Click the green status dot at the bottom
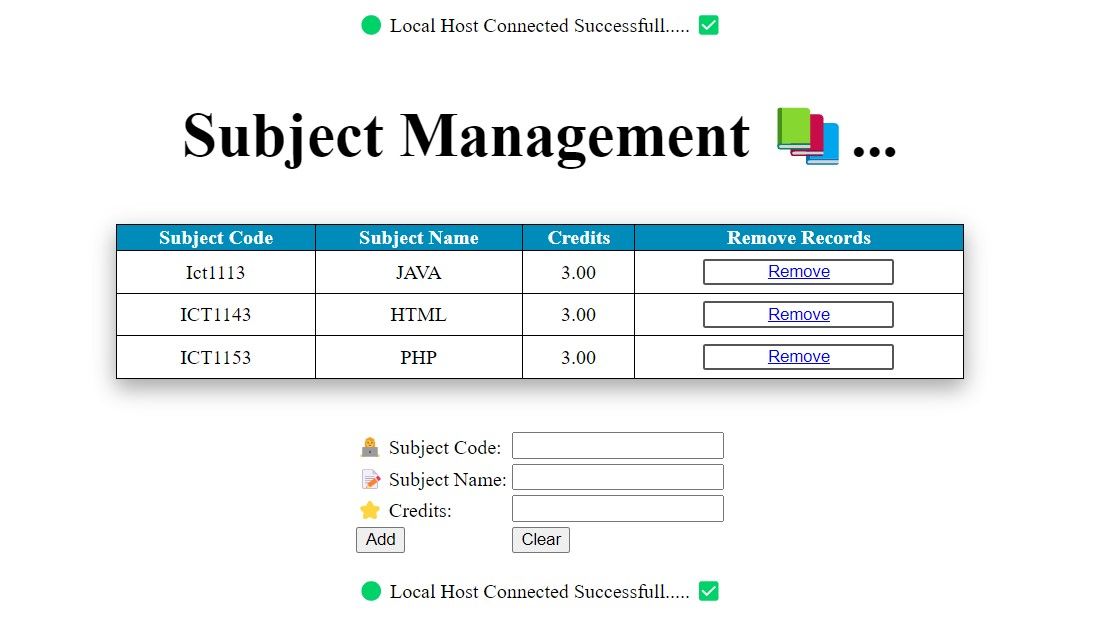Screen dimensions: 1113x638 click(x=371, y=591)
